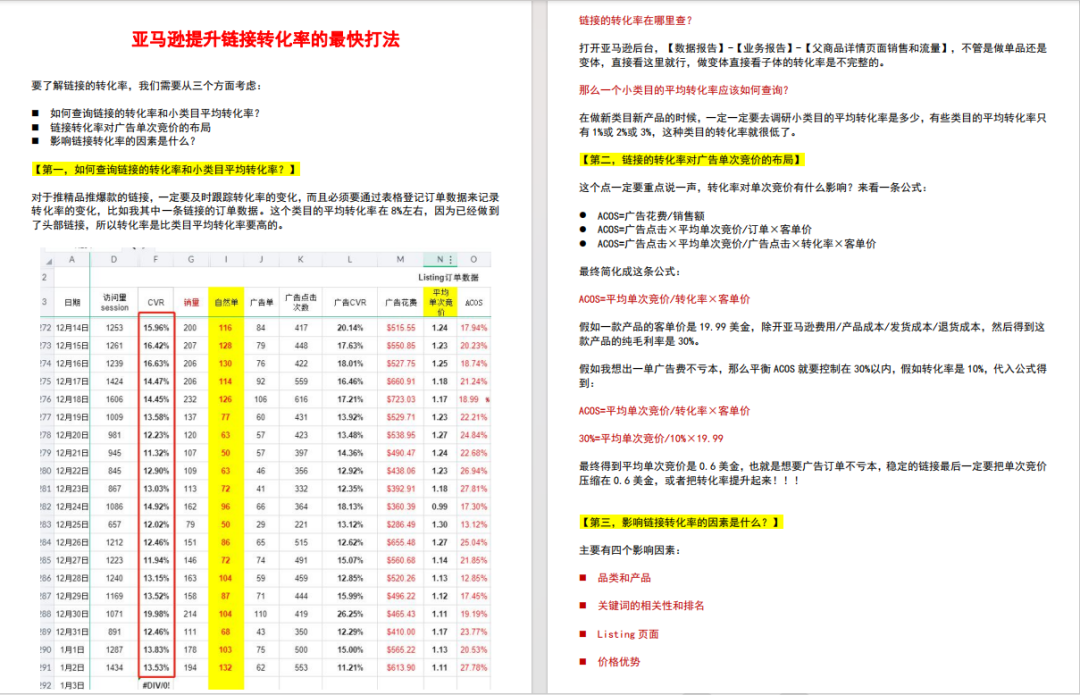Click the 广告花费 header cell
This screenshot has width=1080, height=695.
(401, 302)
